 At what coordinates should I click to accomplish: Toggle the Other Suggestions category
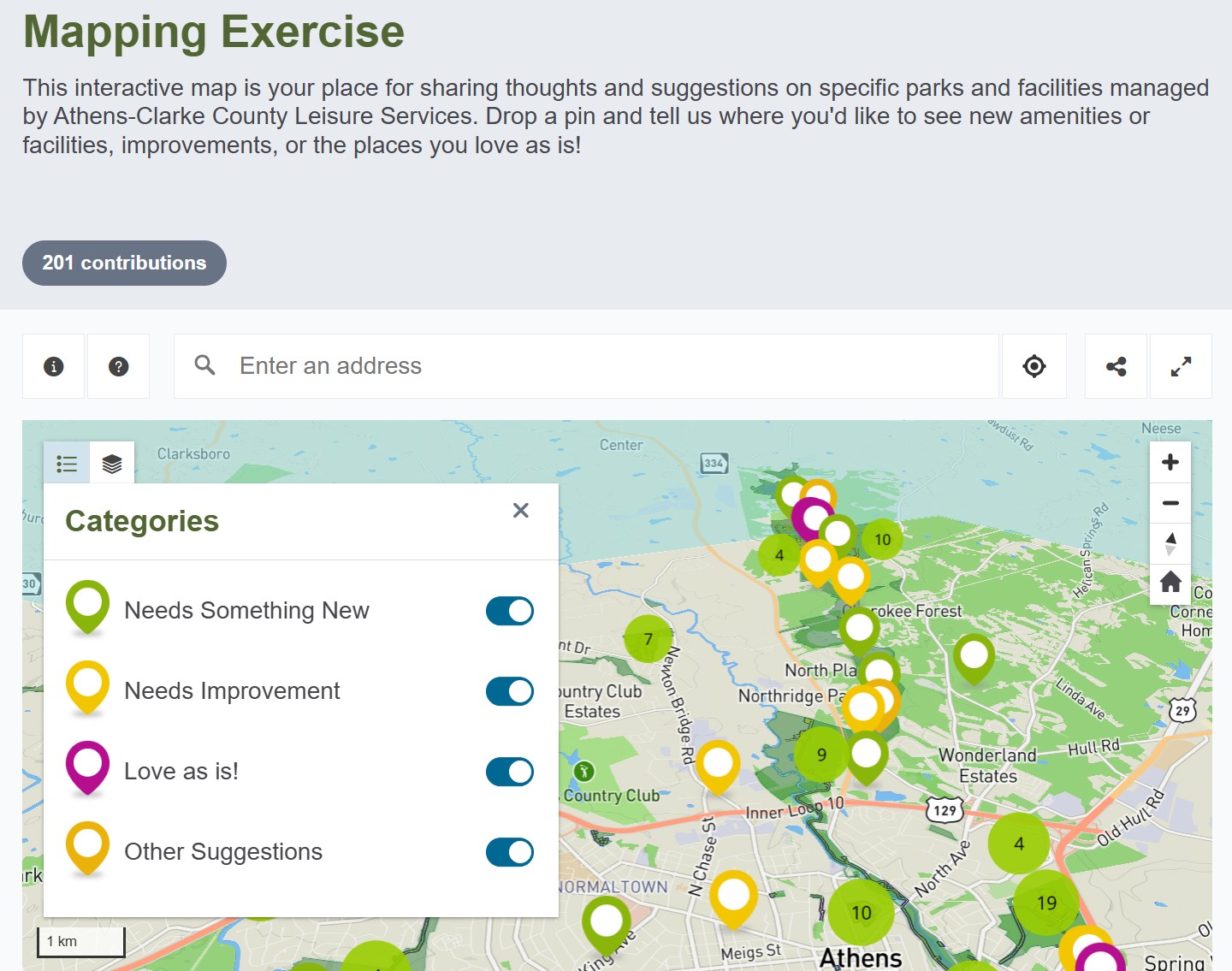pos(509,852)
